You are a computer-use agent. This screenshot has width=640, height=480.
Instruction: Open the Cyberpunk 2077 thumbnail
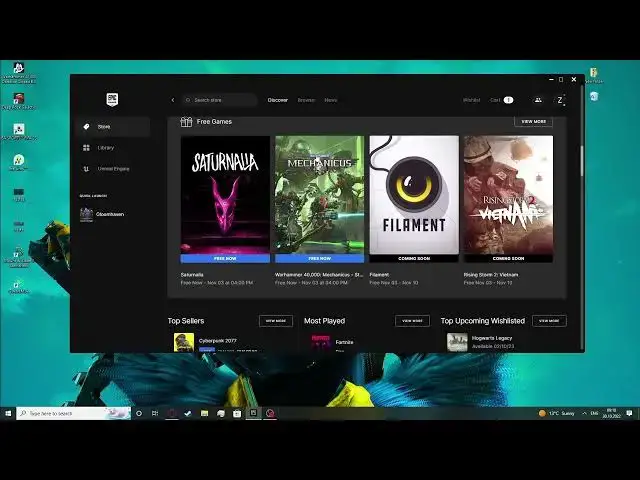pos(184,342)
